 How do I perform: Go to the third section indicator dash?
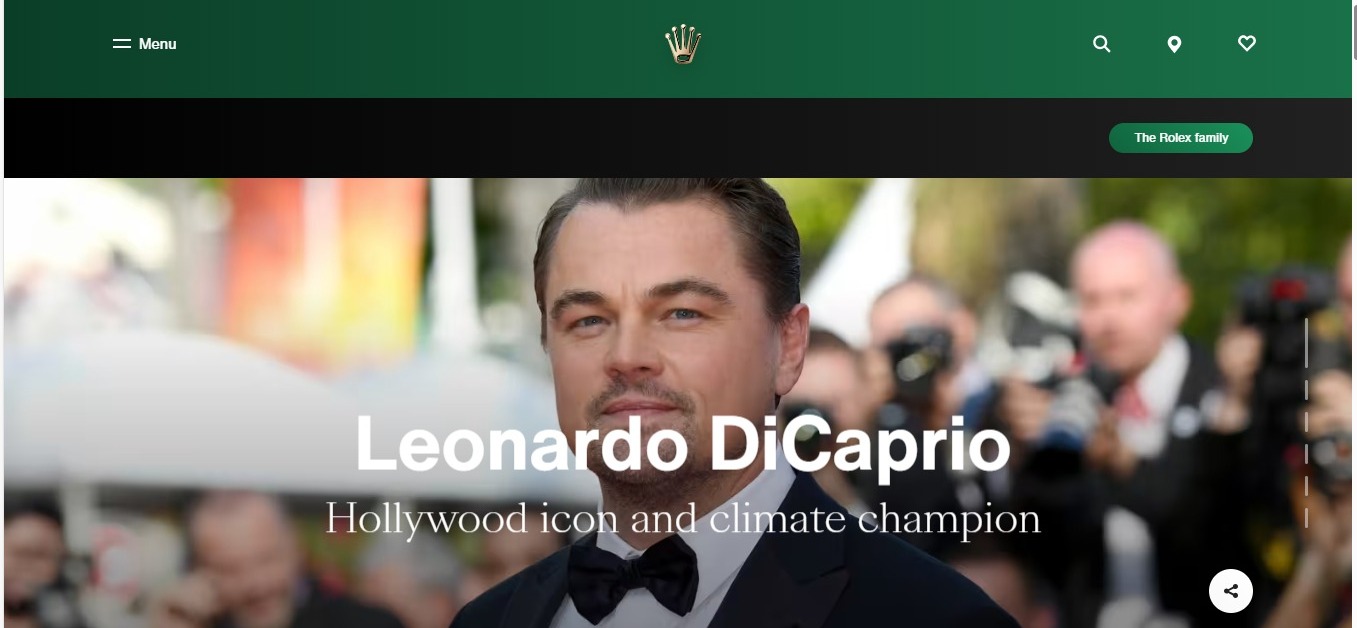pos(1306,422)
